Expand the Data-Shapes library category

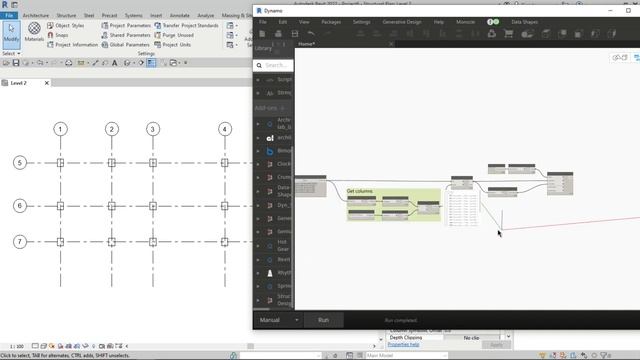click(258, 191)
